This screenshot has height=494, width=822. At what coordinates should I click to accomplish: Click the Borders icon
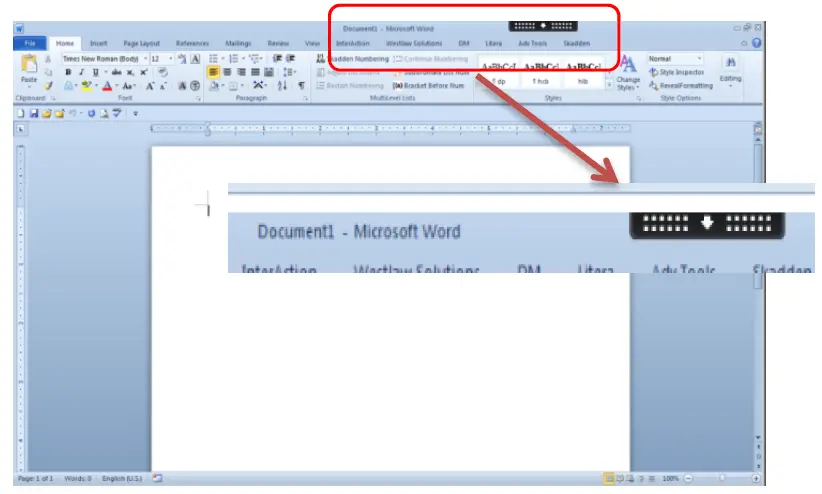233,86
